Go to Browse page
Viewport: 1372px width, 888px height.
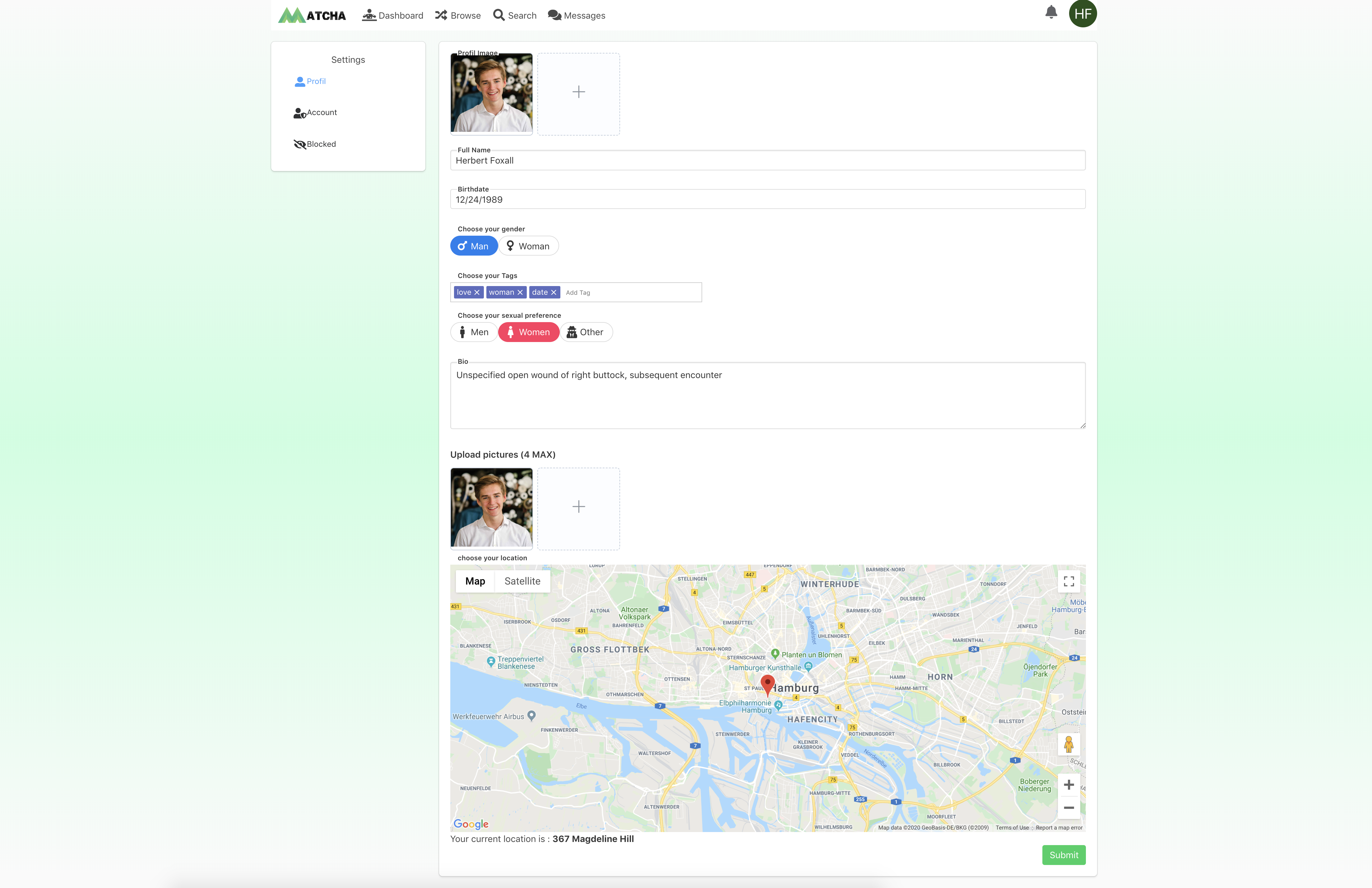point(458,16)
